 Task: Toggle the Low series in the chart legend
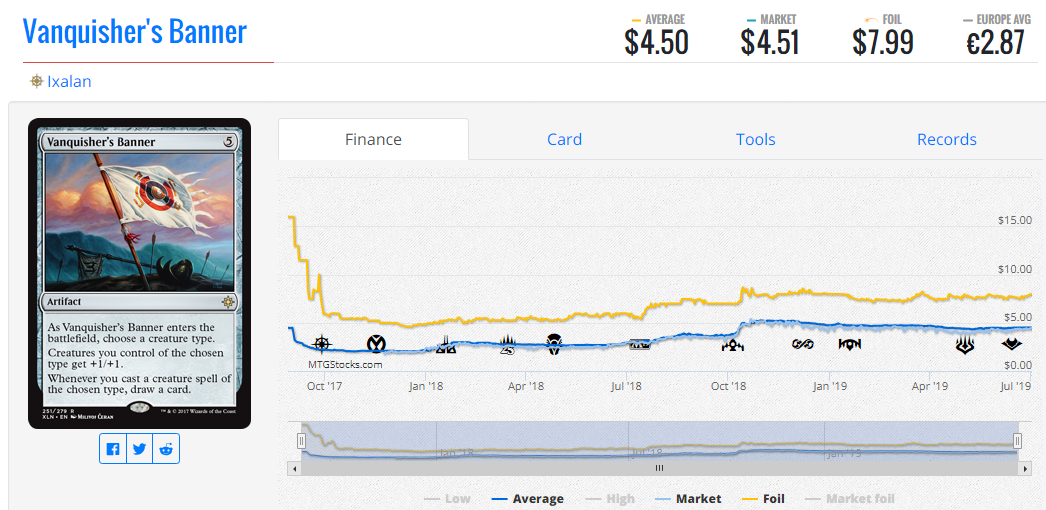coord(448,499)
